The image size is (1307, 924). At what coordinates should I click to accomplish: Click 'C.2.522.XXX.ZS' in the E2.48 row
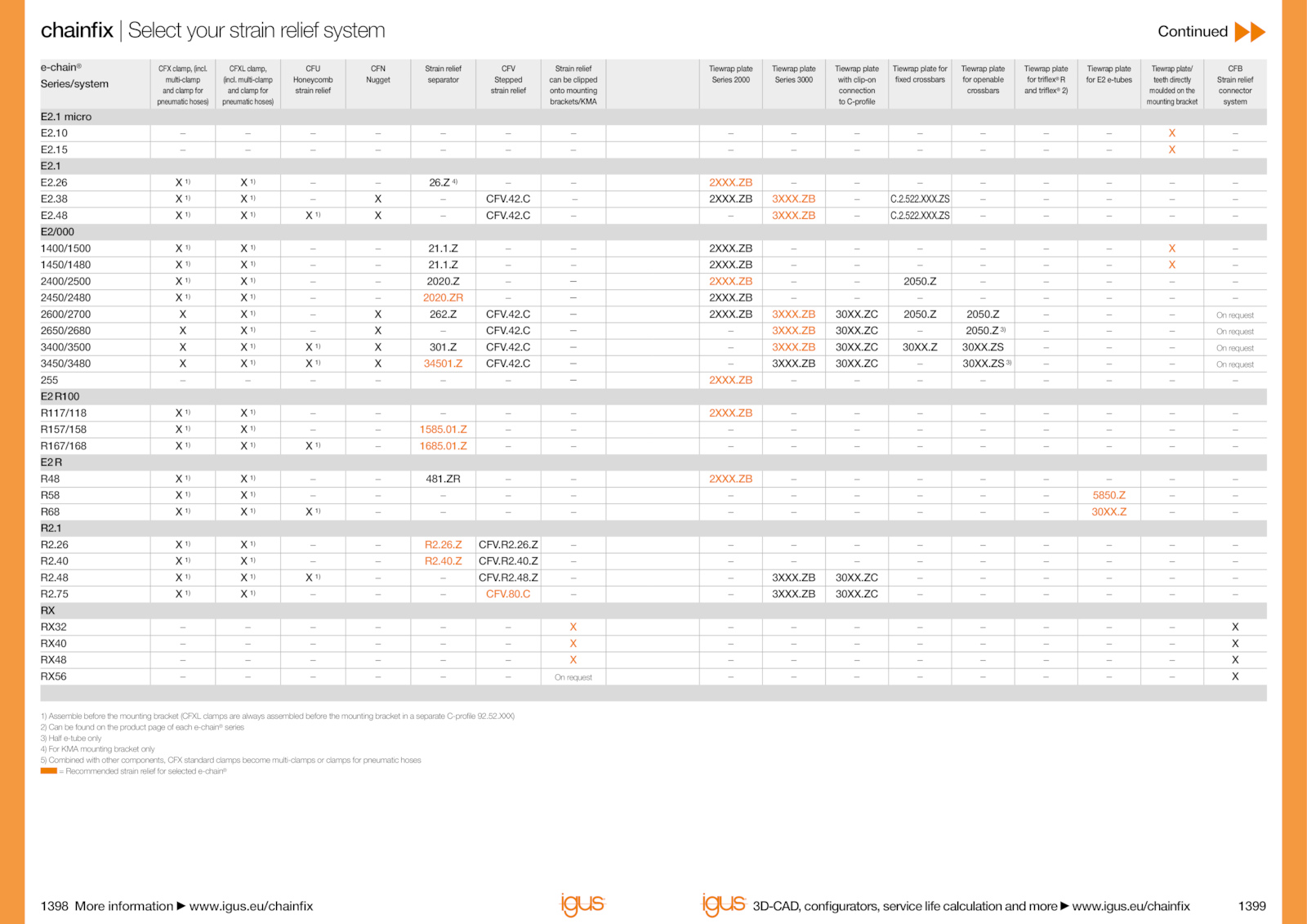pyautogui.click(x=920, y=216)
